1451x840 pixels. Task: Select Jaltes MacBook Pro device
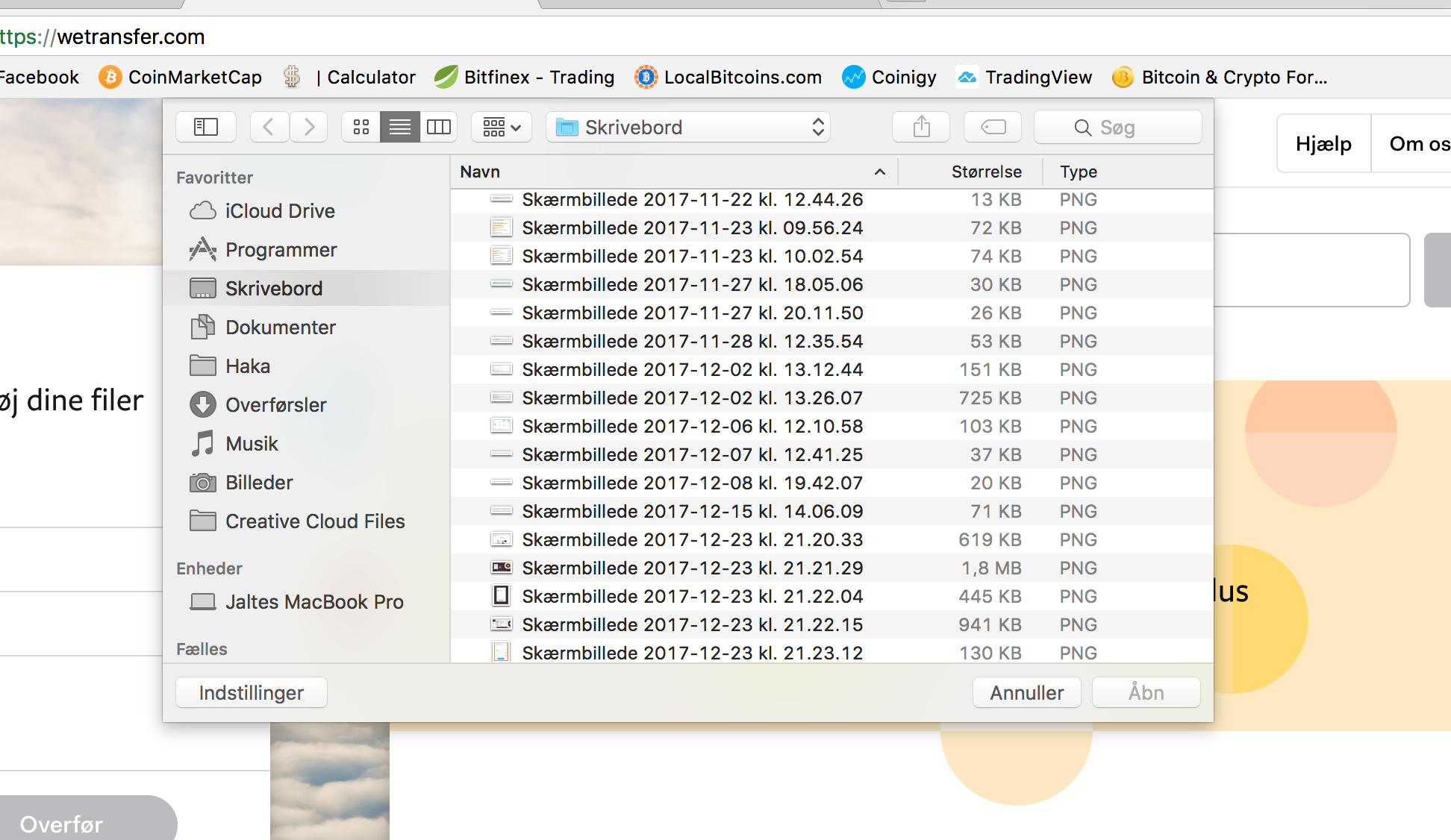(x=313, y=602)
